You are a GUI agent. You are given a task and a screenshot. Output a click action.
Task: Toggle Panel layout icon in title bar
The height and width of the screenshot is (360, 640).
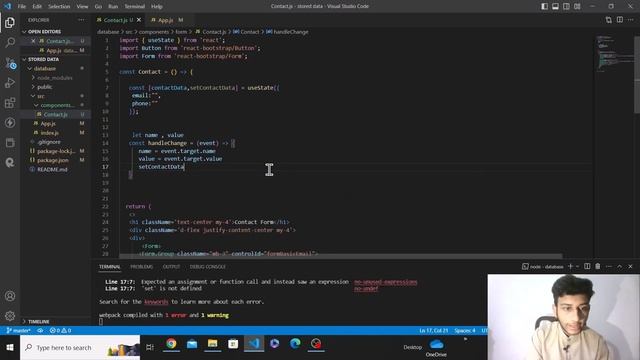pyautogui.click(x=556, y=6)
